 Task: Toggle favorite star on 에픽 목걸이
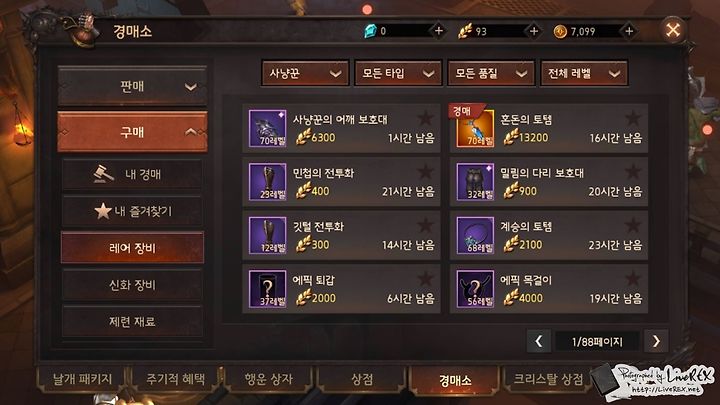pos(633,279)
